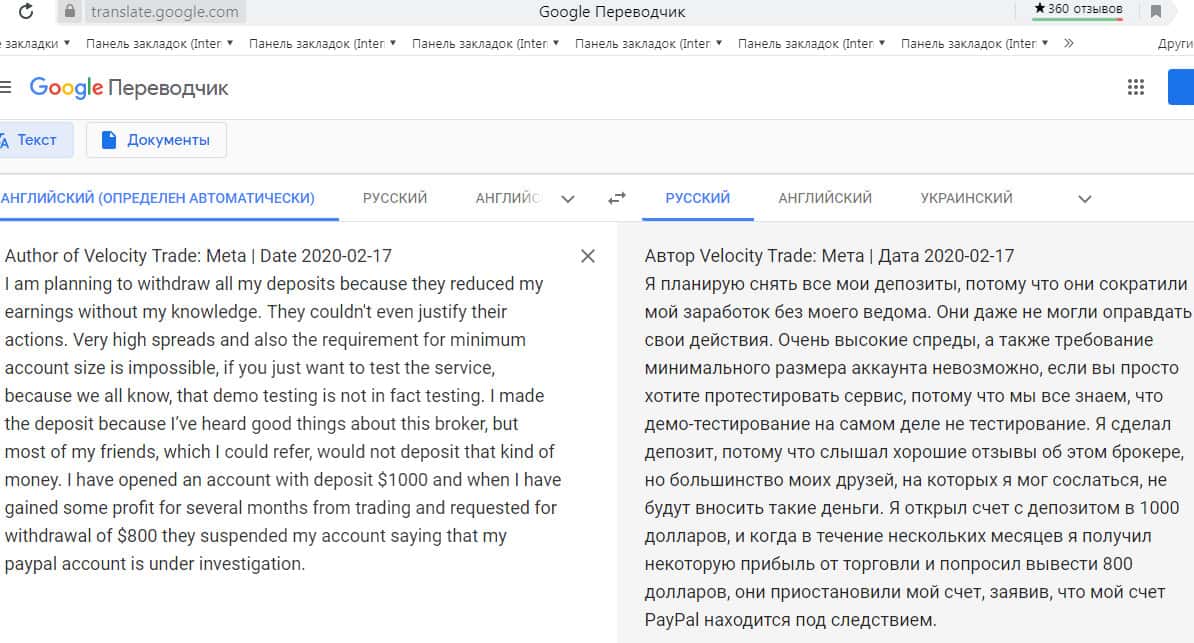Click inside the English source text
The width and height of the screenshot is (1194, 643).
[280, 410]
